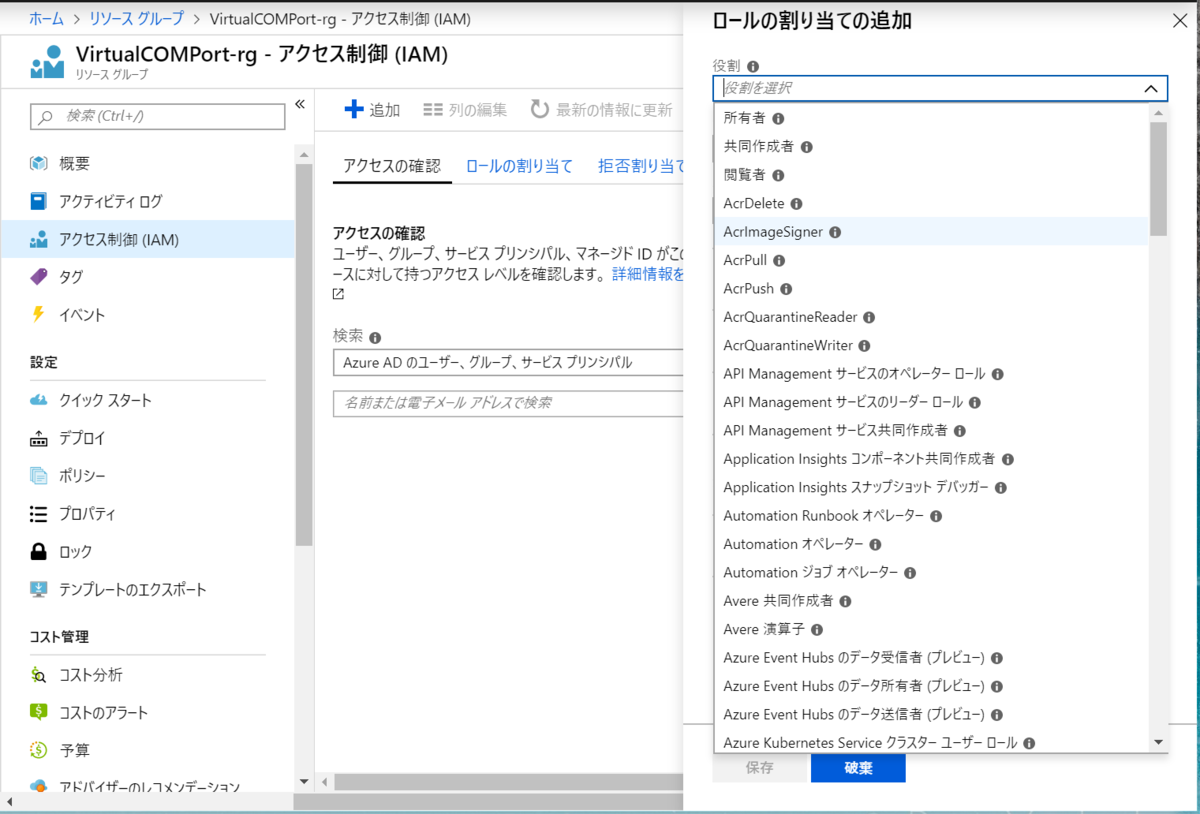Open アクセス制御 (IAM) sidebar menu item
The width and height of the screenshot is (1200, 814).
point(147,239)
